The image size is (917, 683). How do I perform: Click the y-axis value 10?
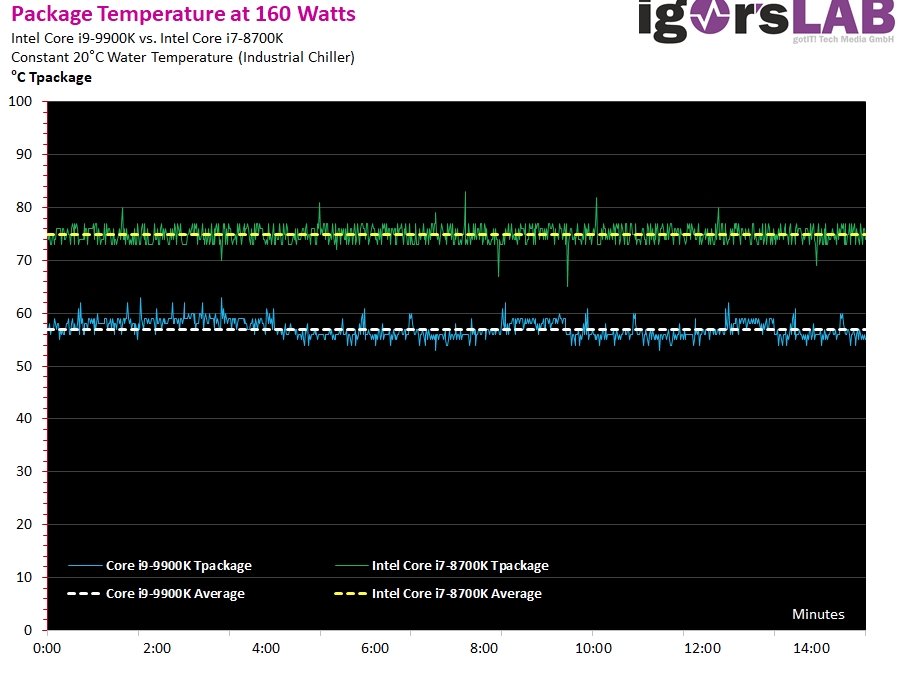[x=24, y=577]
